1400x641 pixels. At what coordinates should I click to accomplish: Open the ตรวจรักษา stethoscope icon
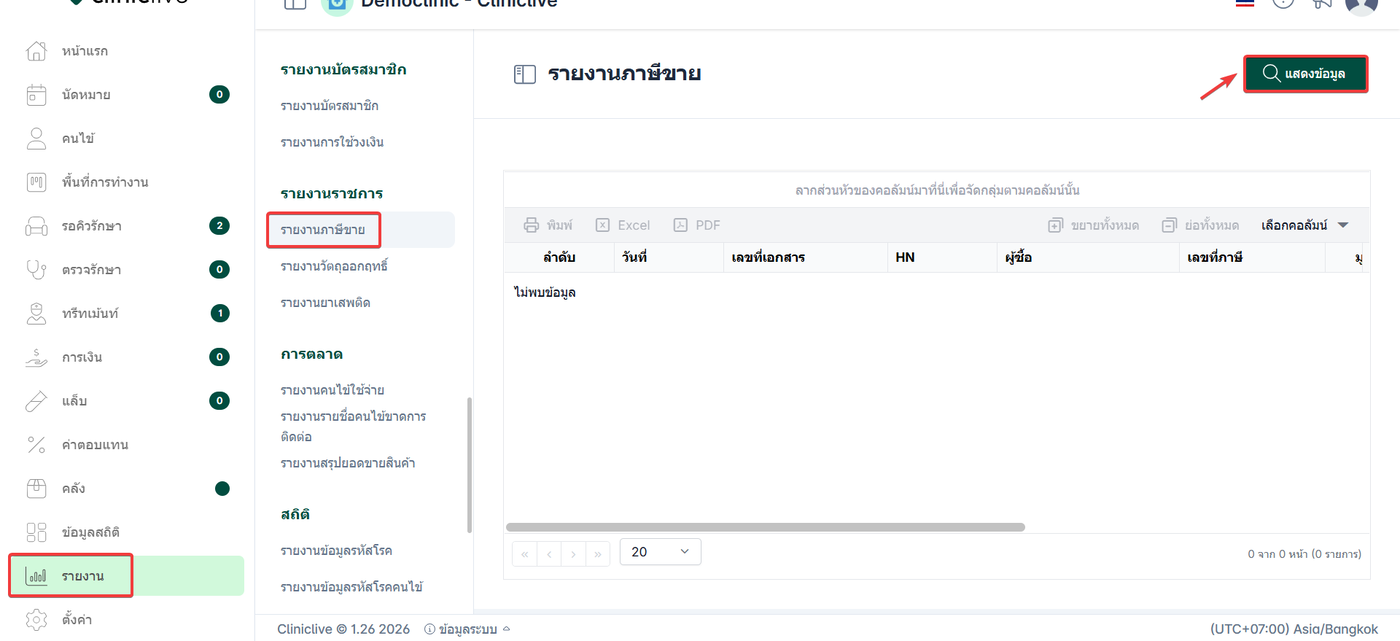[x=36, y=269]
